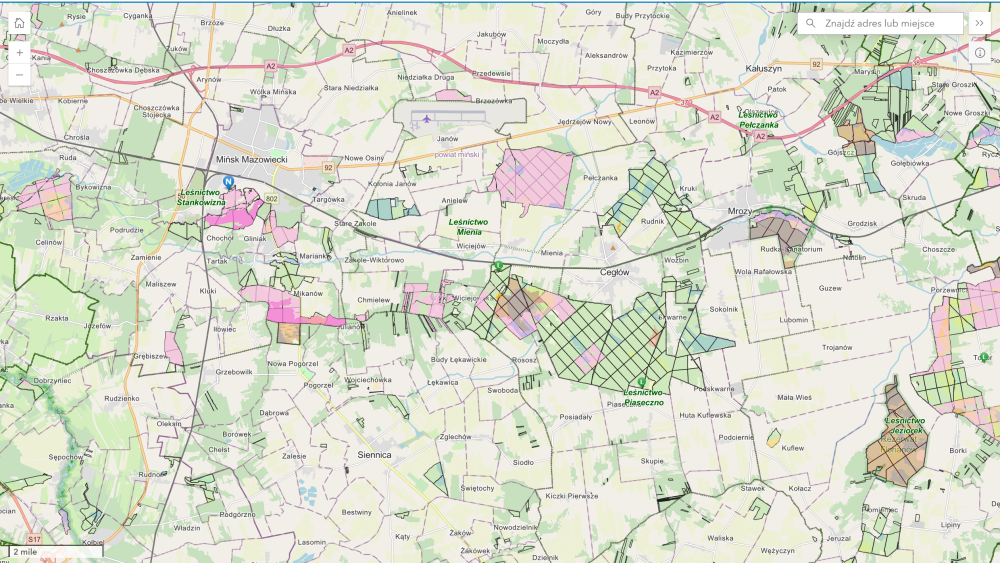Zoom in with the plus button
The height and width of the screenshot is (563, 1000).
19,52
